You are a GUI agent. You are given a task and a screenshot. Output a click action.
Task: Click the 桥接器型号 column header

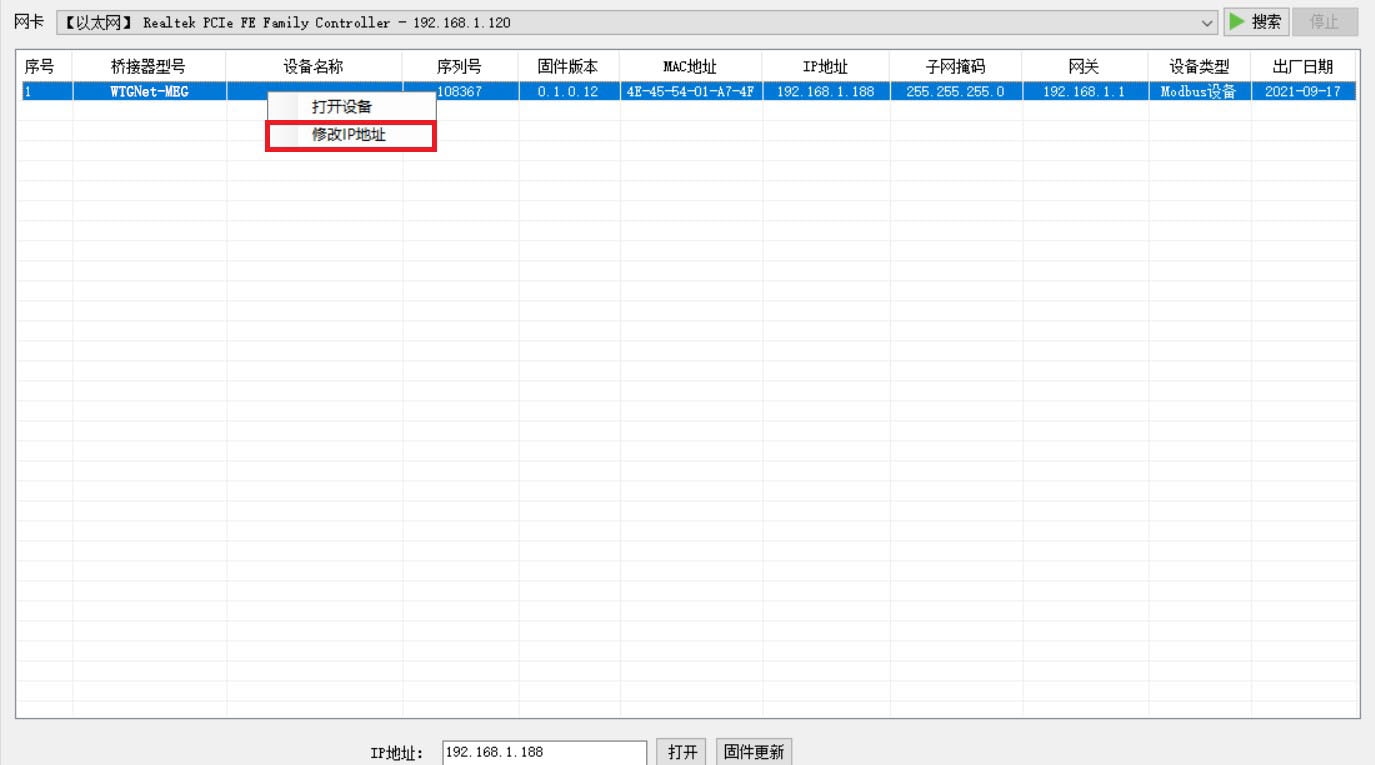[x=149, y=67]
